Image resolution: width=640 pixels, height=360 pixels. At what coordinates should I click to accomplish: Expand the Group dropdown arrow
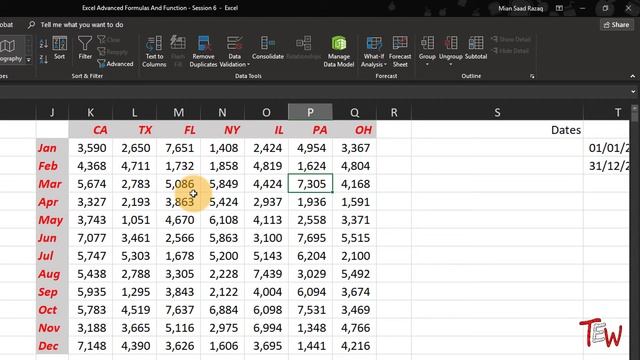427,64
